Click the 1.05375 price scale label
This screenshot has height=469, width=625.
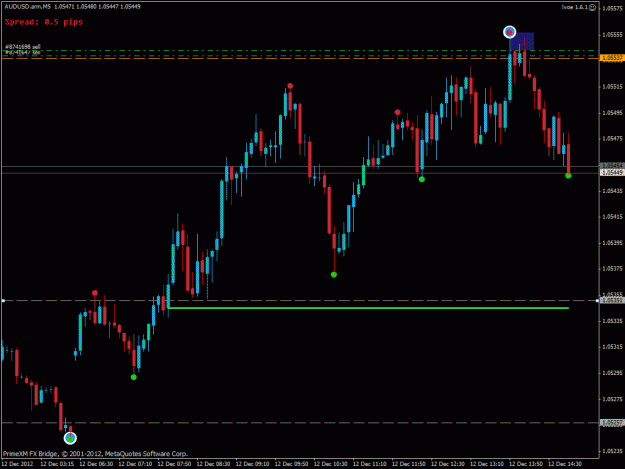point(612,269)
